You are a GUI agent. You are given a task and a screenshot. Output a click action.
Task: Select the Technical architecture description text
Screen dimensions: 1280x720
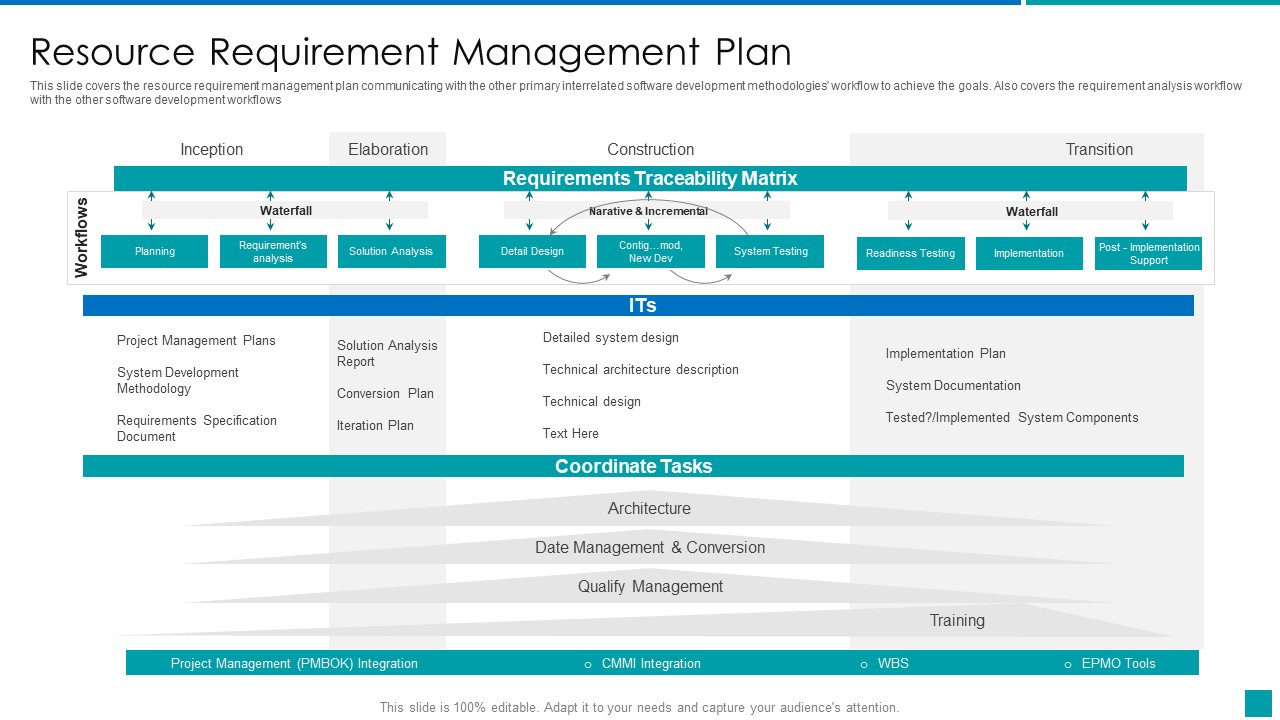[x=641, y=369]
